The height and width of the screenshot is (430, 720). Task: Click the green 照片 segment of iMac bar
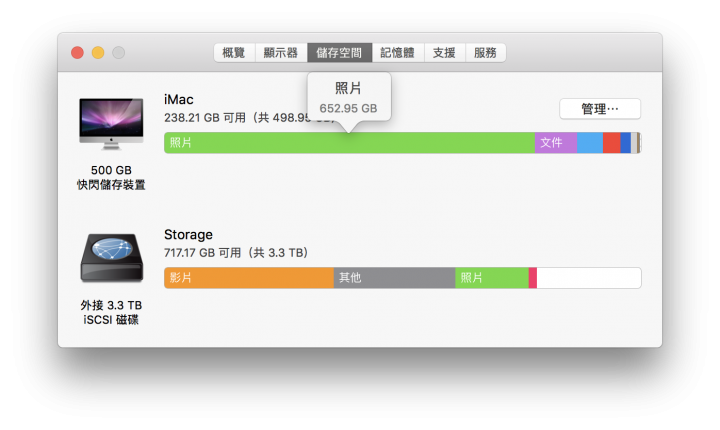click(349, 143)
